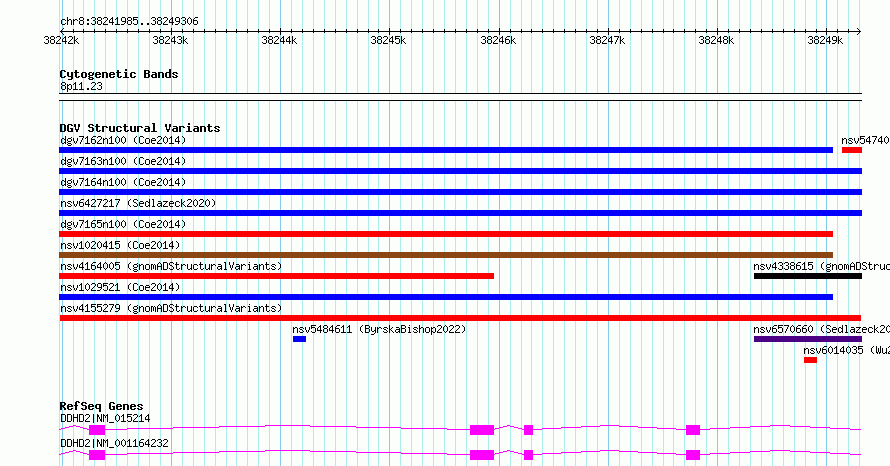Select the DGV Structural Variants track title

140,128
